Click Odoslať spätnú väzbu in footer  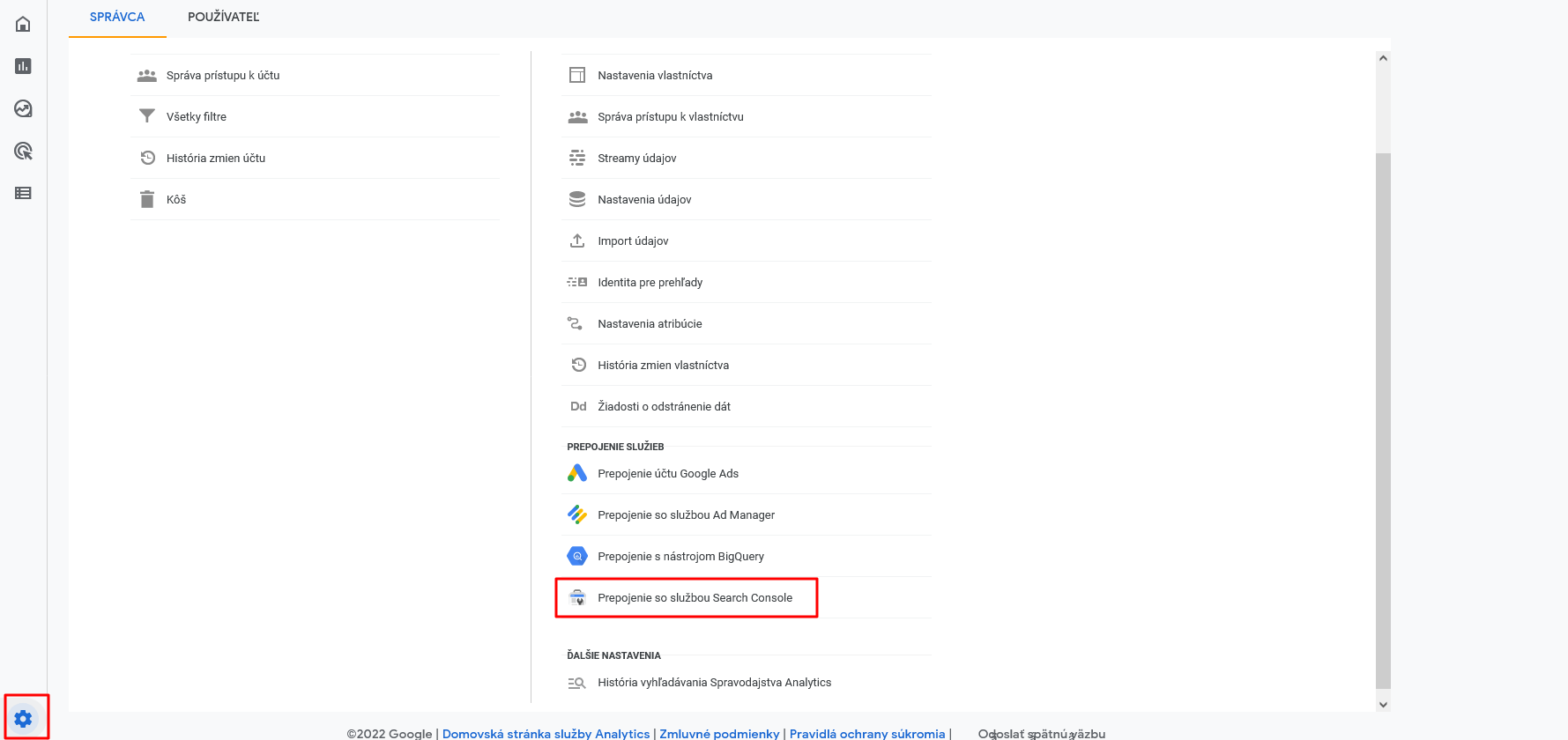1041,733
